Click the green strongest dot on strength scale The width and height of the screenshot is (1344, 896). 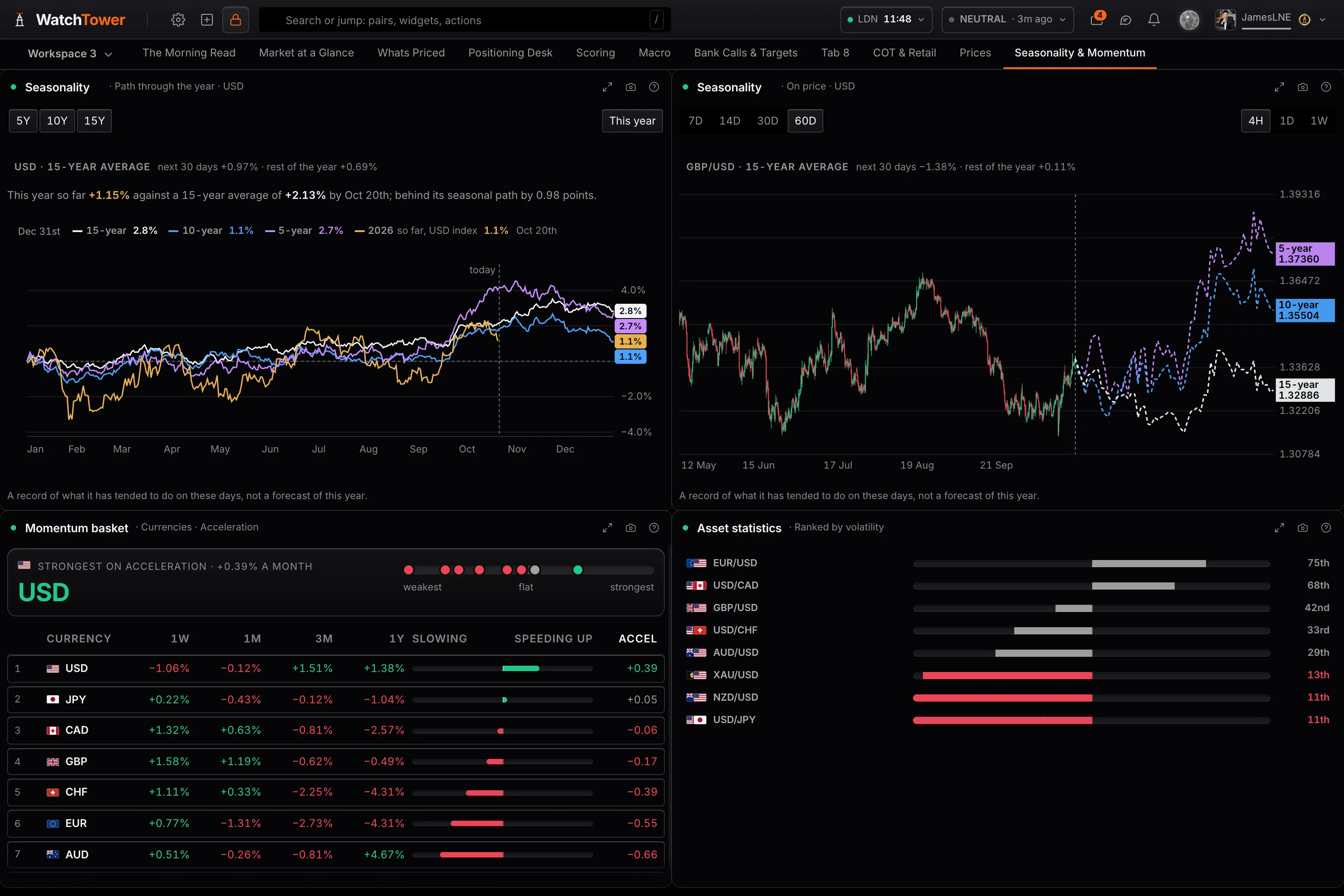578,570
